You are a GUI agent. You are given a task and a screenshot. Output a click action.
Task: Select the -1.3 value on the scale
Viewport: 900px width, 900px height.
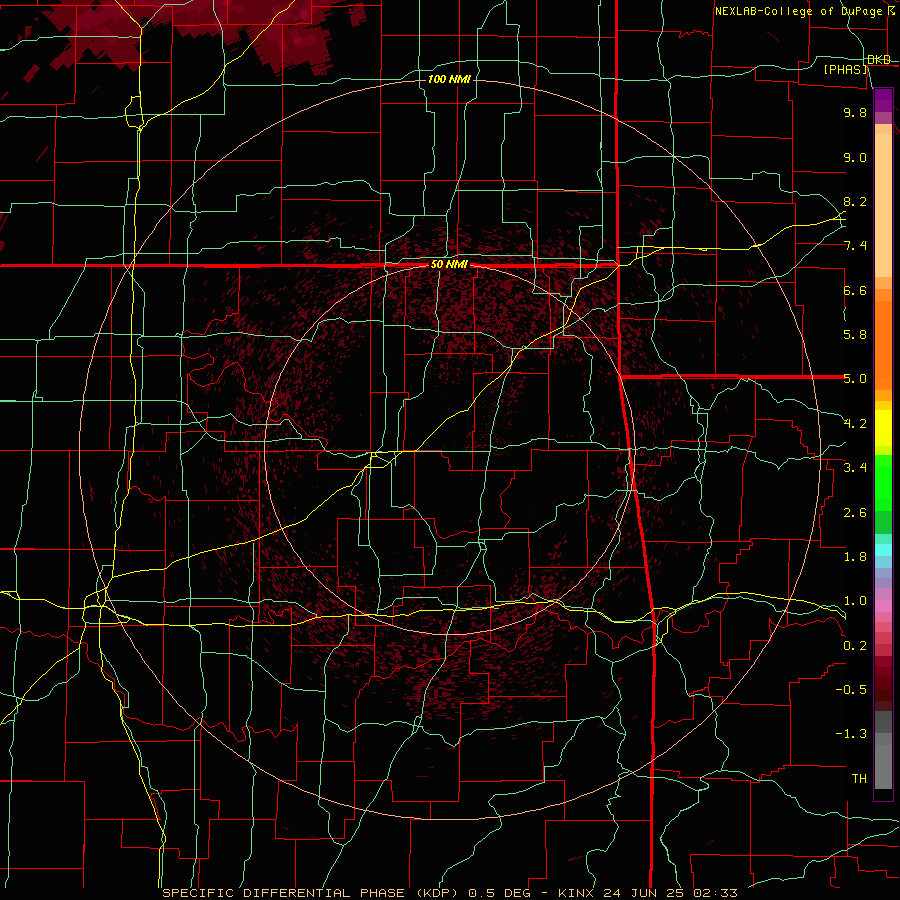[851, 734]
